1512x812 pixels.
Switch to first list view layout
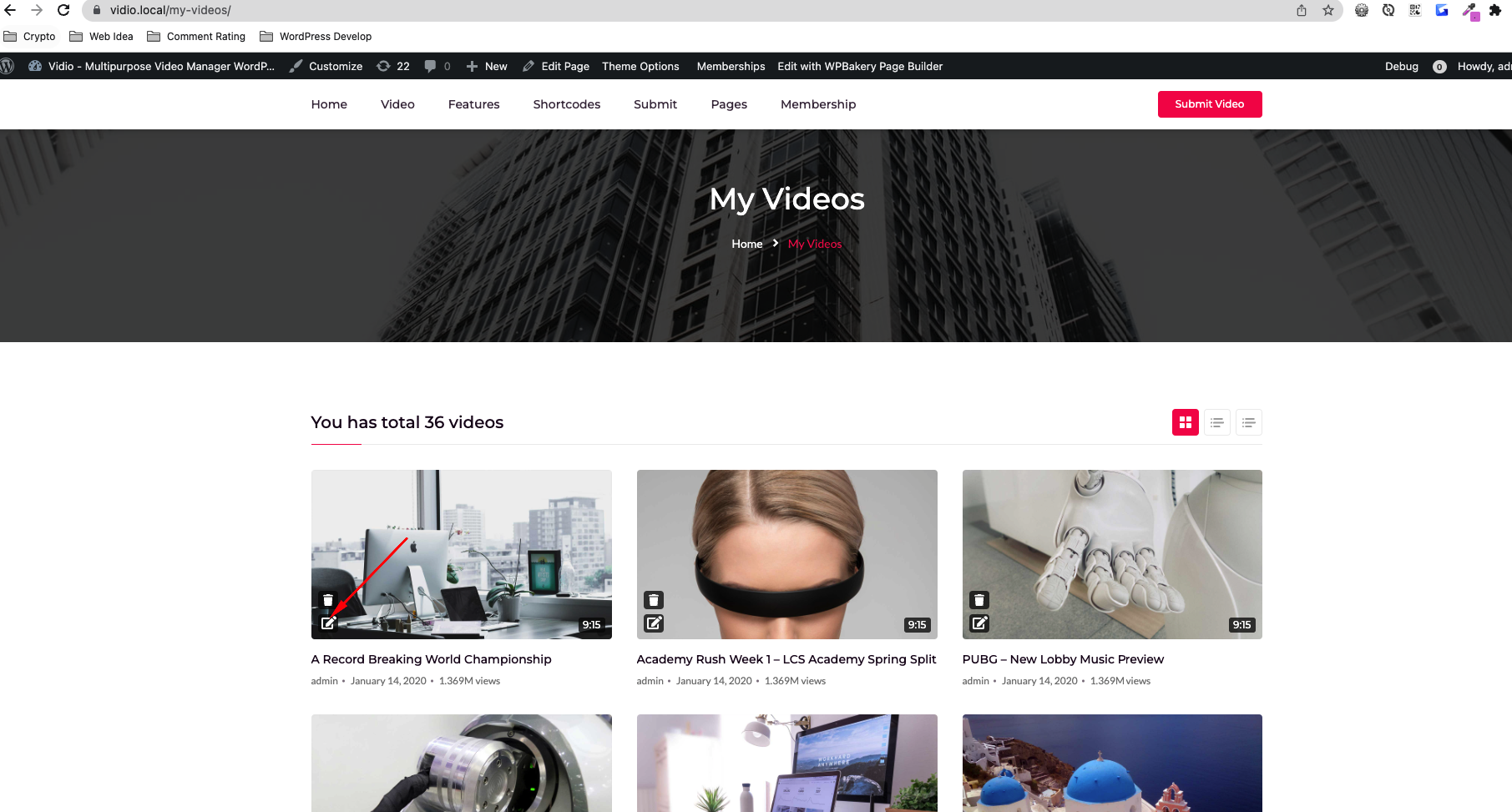(1217, 422)
